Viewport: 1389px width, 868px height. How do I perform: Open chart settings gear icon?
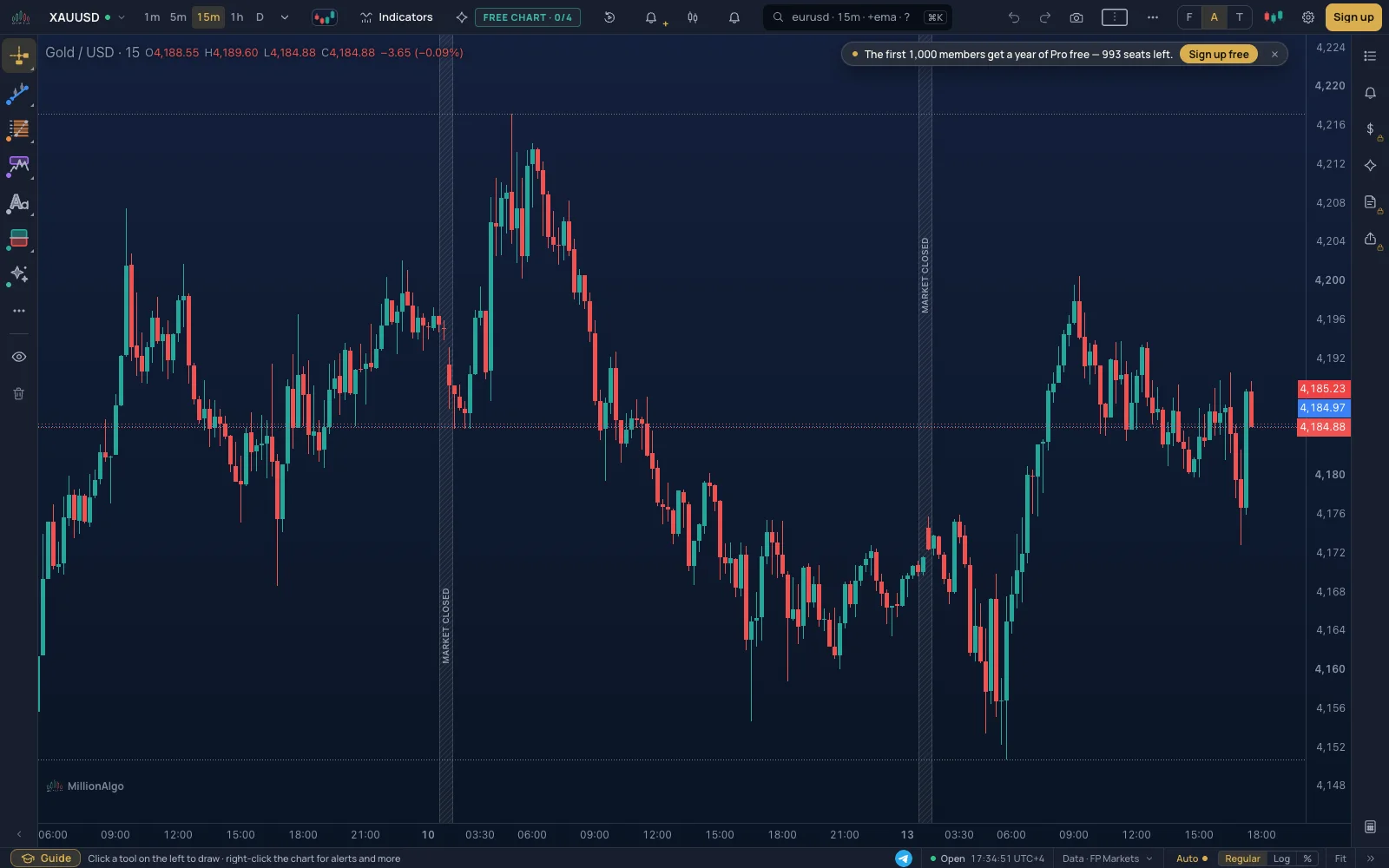[1308, 17]
